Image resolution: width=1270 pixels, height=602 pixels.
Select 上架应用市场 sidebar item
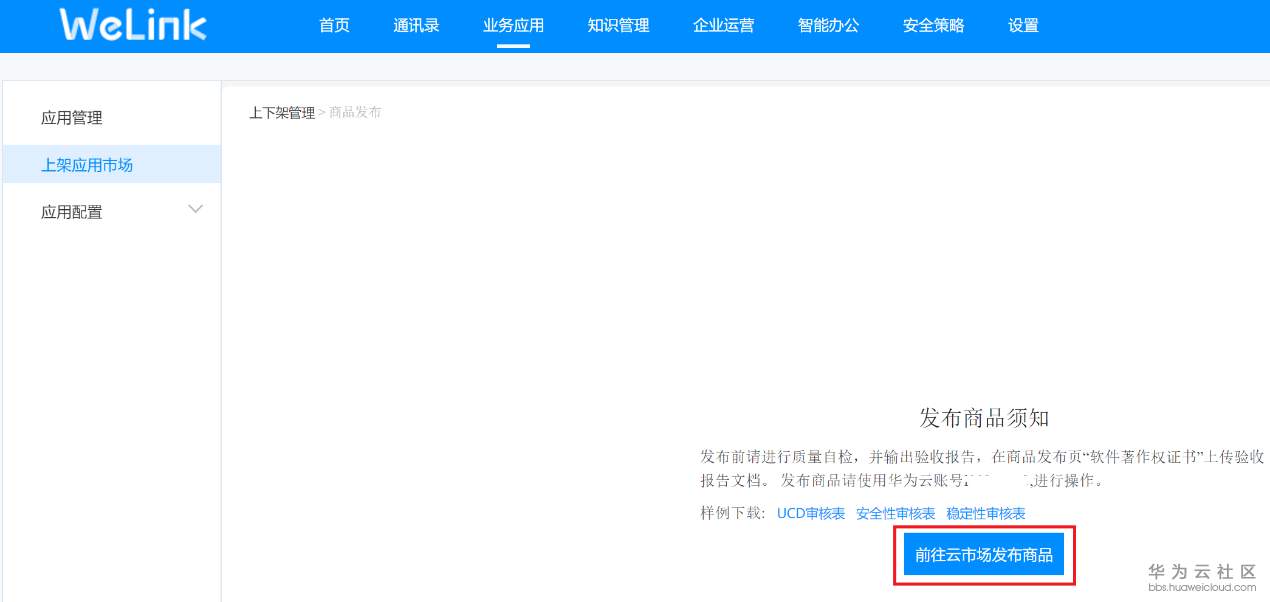click(x=111, y=165)
